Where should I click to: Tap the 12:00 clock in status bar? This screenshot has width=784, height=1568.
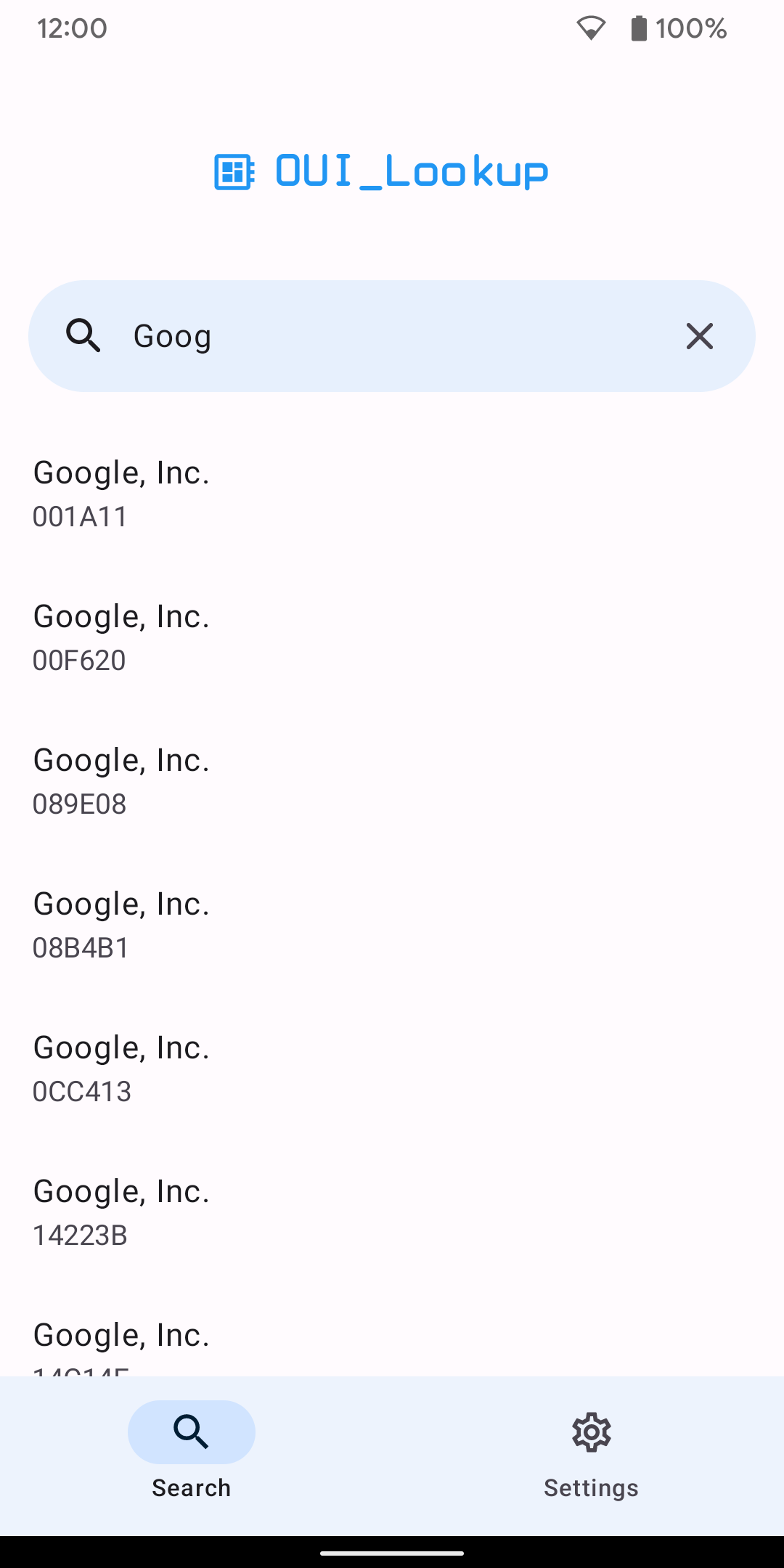(72, 29)
